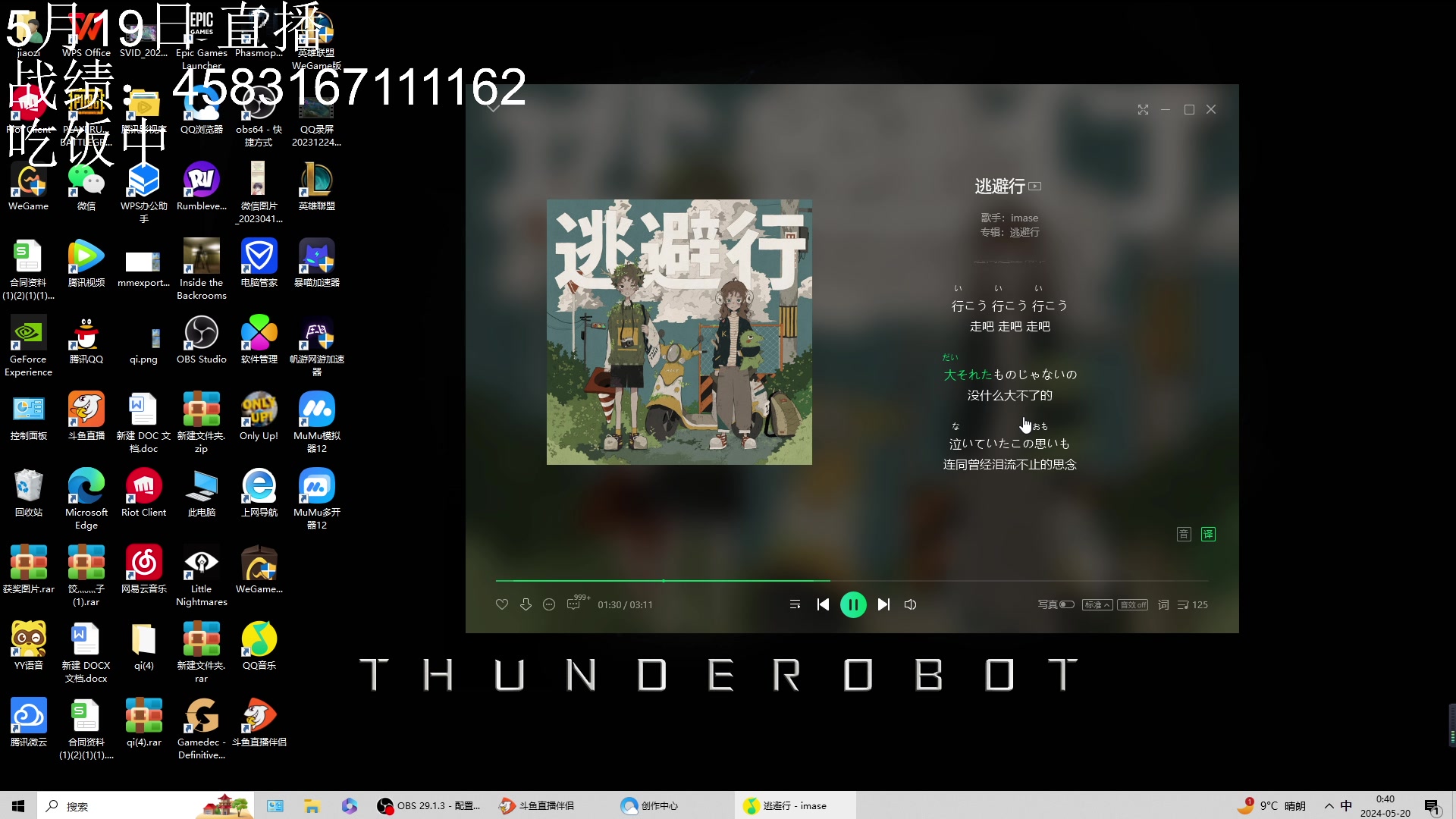Open the 腾讯视频 desktop icon
Screen dimensions: 1456x819
click(x=86, y=263)
